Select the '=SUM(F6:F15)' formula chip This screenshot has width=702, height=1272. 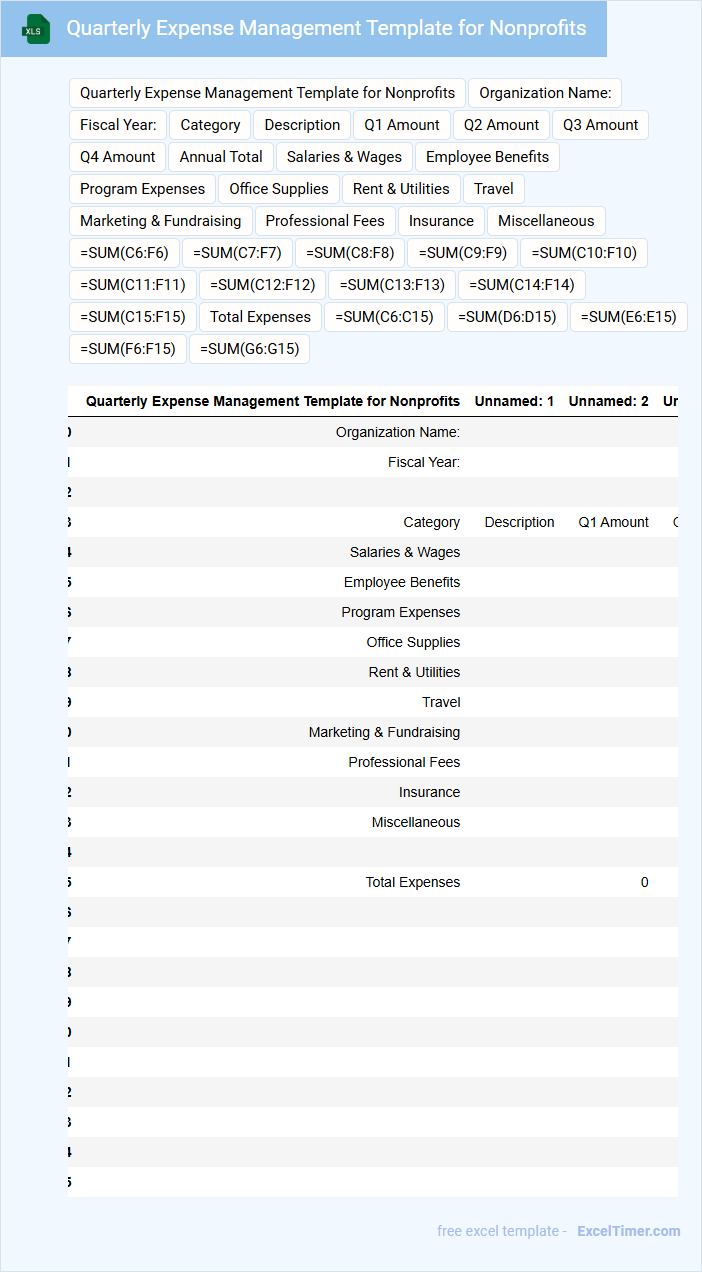(x=127, y=349)
